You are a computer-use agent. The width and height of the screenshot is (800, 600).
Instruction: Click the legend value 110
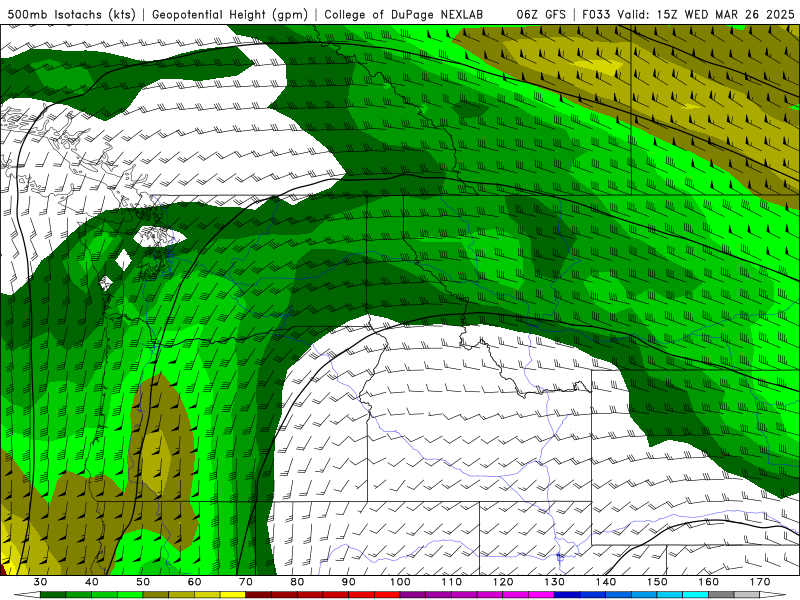(x=452, y=582)
